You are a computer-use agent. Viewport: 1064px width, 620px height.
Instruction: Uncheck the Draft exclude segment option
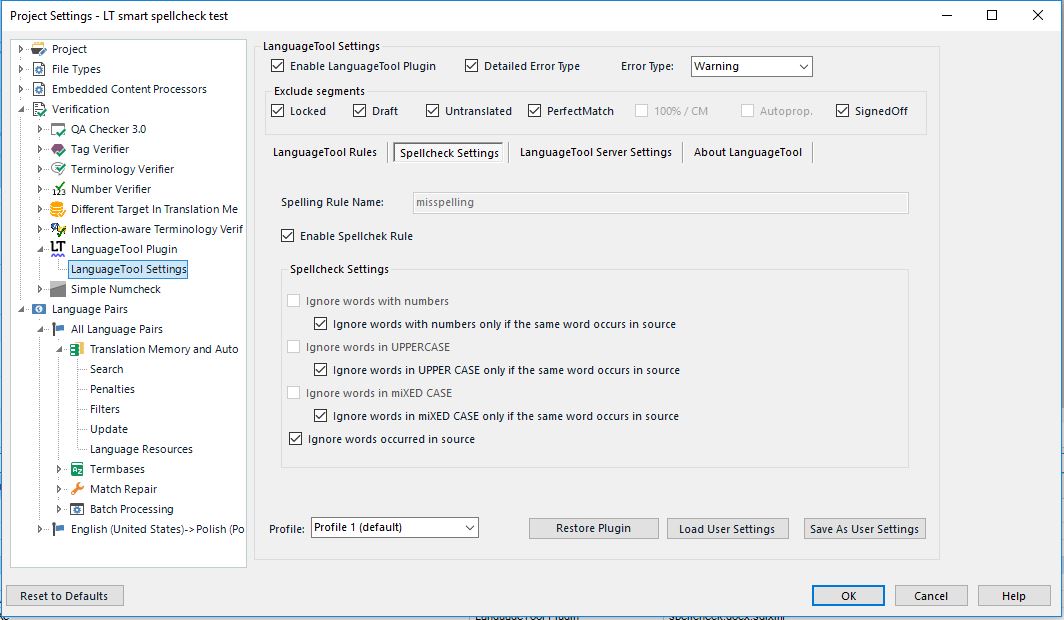(359, 111)
